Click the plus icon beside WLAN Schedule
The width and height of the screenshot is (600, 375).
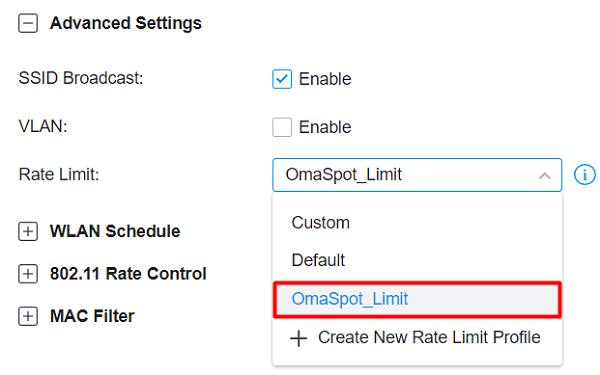coord(28,232)
